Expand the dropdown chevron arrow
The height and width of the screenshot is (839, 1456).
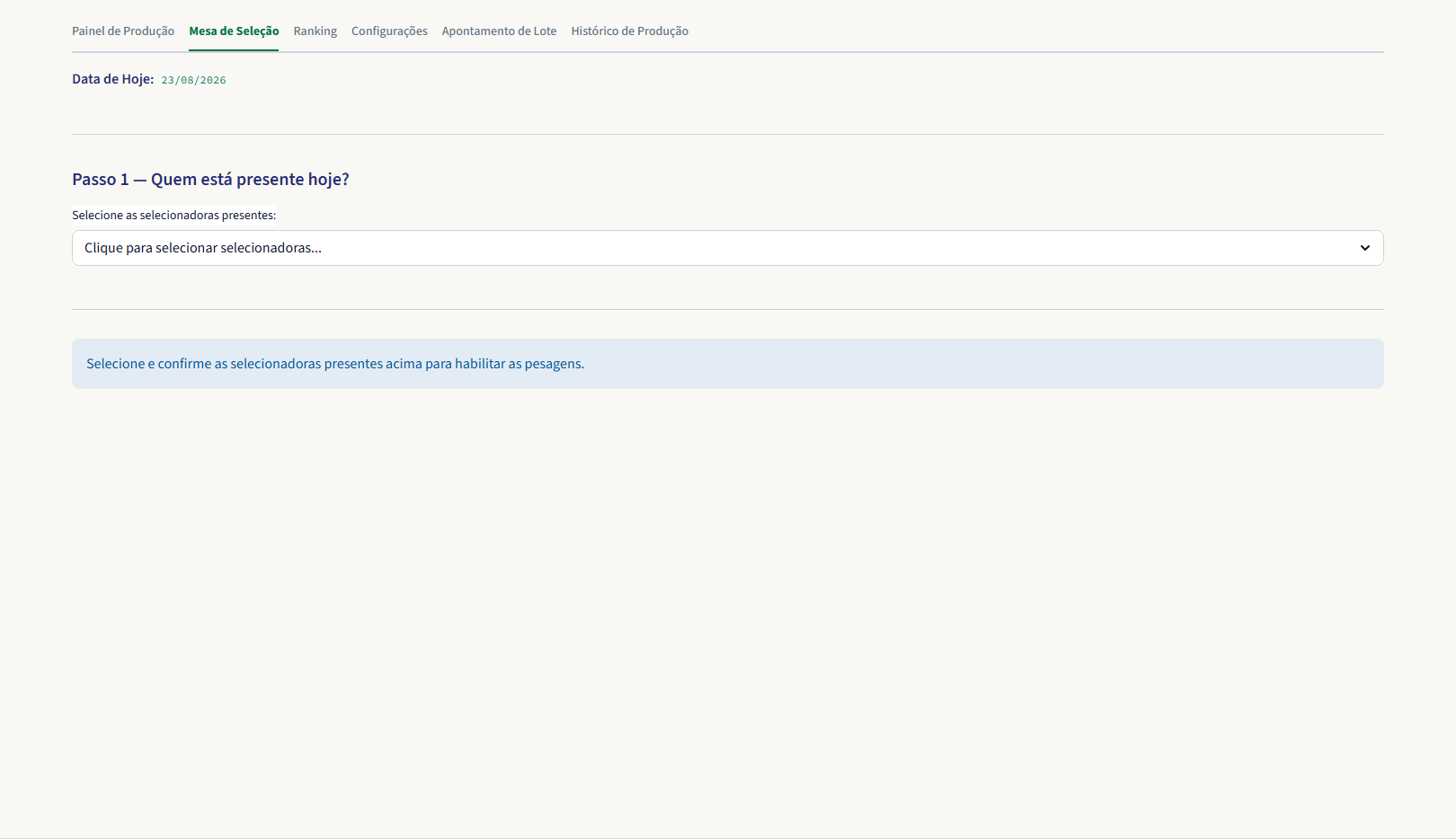[1365, 248]
